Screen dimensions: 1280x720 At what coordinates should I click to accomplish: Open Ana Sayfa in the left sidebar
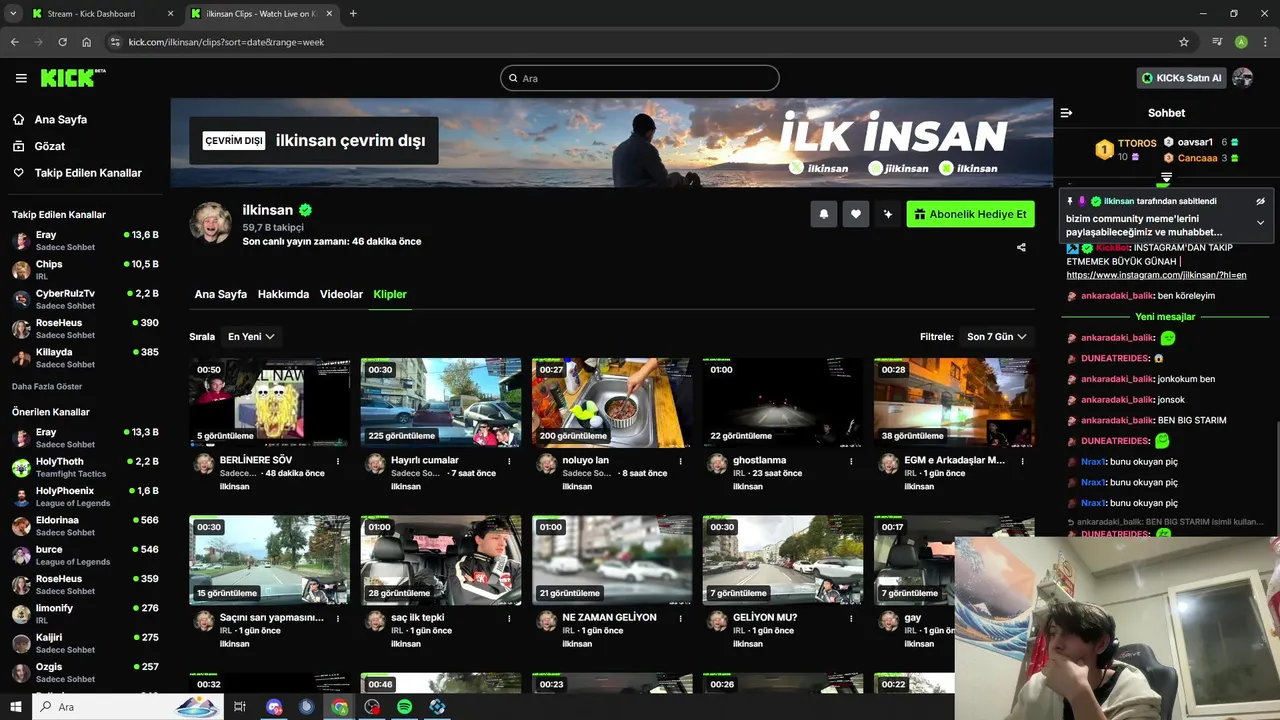point(60,119)
